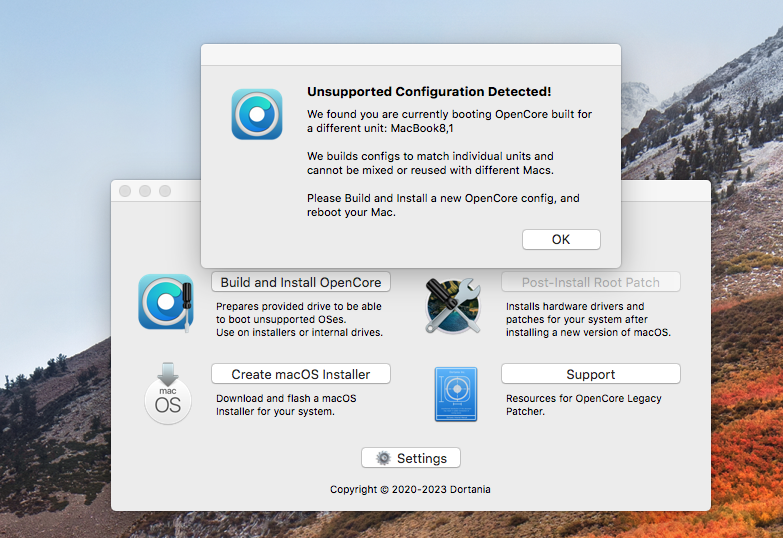Click the close button on the main window
783x538 pixels.
coord(125,191)
